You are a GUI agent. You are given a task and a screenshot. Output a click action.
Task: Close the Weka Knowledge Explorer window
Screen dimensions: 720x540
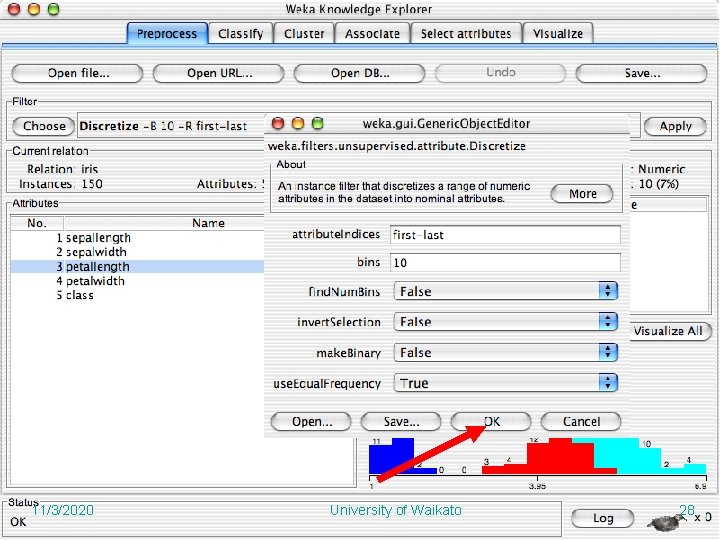[x=14, y=9]
